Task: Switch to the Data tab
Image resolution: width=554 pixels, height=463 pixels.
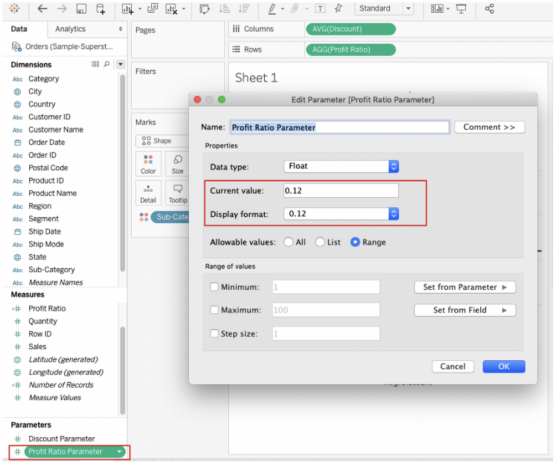Action: pos(19,29)
